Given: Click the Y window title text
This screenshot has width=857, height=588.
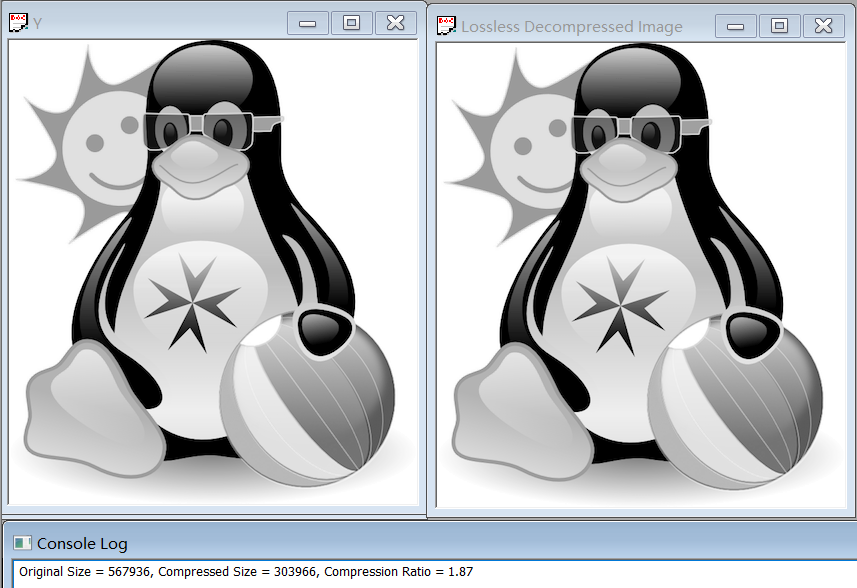Looking at the screenshot, I should 37,23.
